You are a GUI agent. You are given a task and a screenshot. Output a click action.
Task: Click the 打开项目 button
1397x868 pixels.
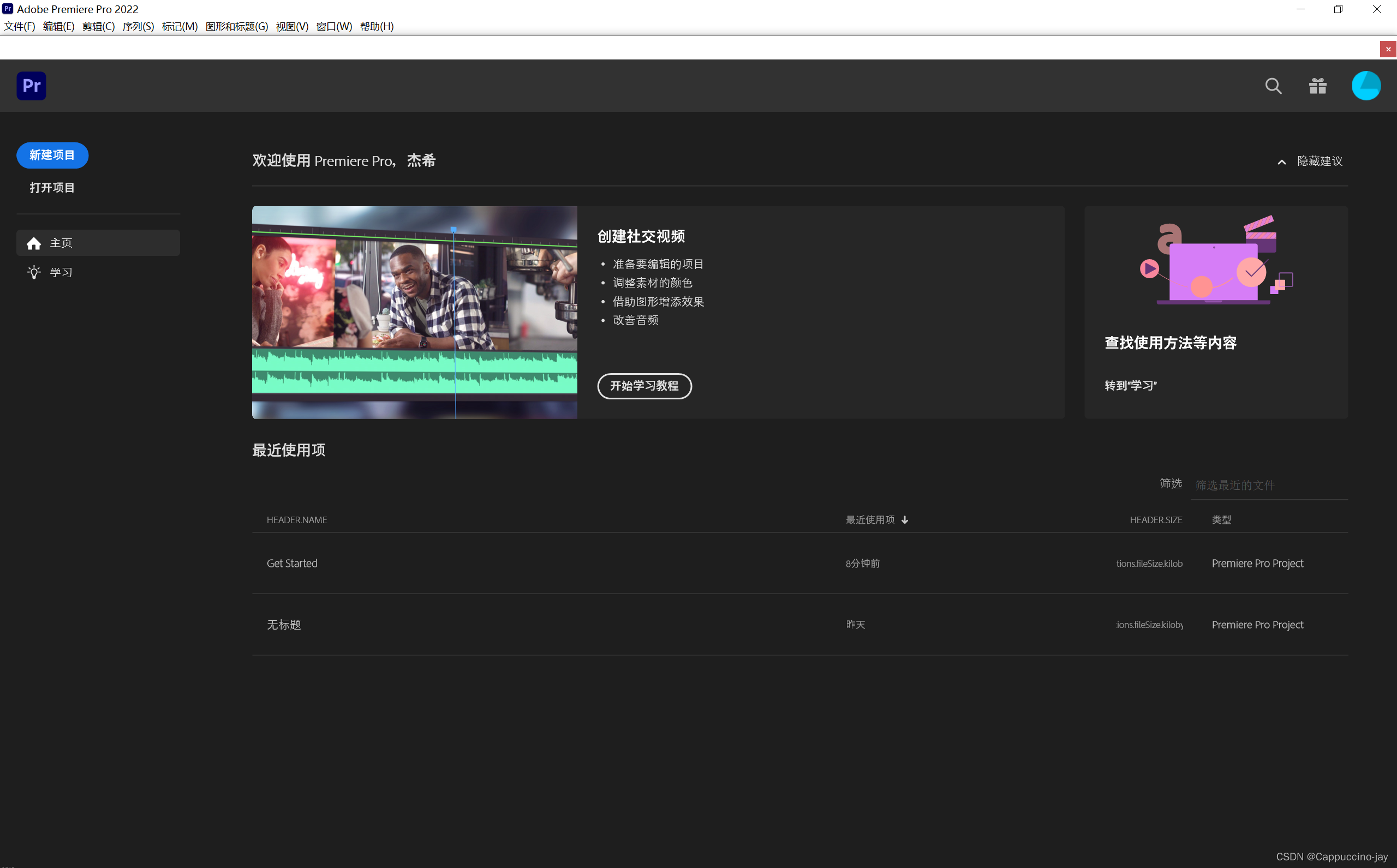52,188
